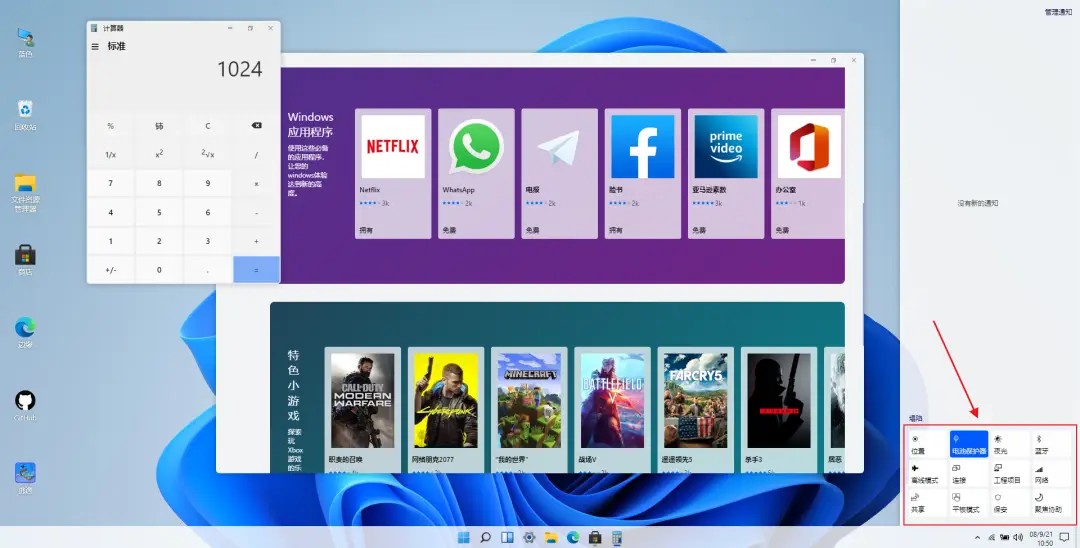Click the notification center taskbar icon

[x=1064, y=538]
